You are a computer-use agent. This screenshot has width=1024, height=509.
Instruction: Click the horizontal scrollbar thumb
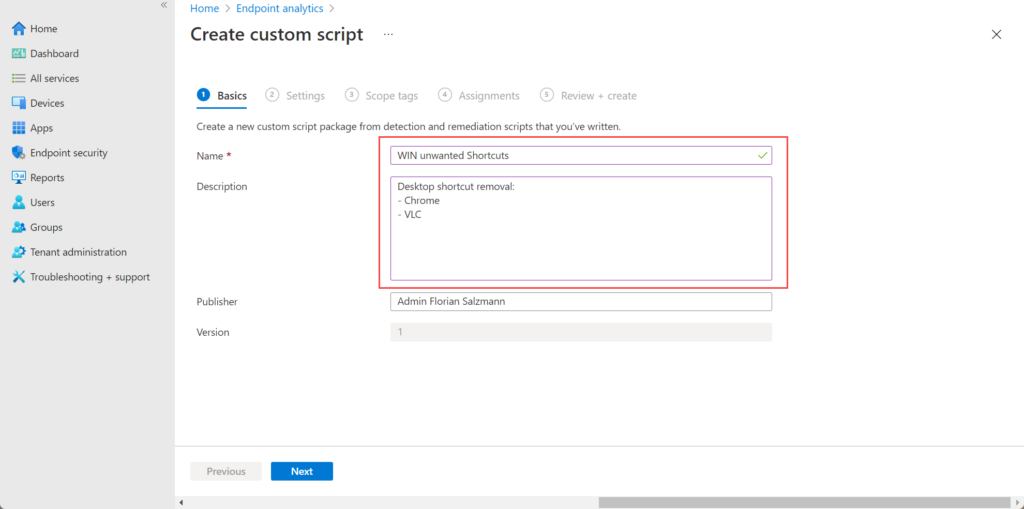point(804,502)
